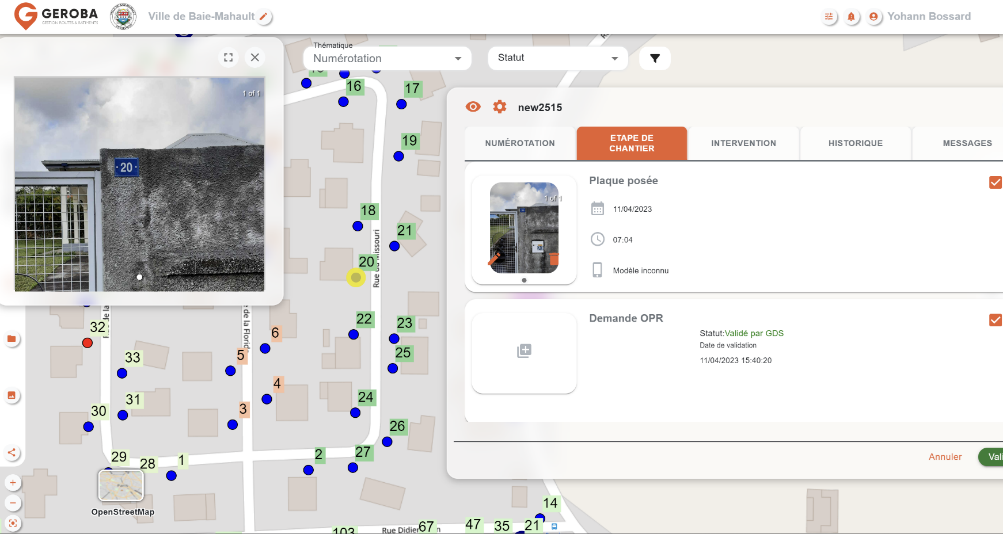Uncheck the Plaque posée checkbox
1003x534 pixels.
pyautogui.click(x=994, y=182)
